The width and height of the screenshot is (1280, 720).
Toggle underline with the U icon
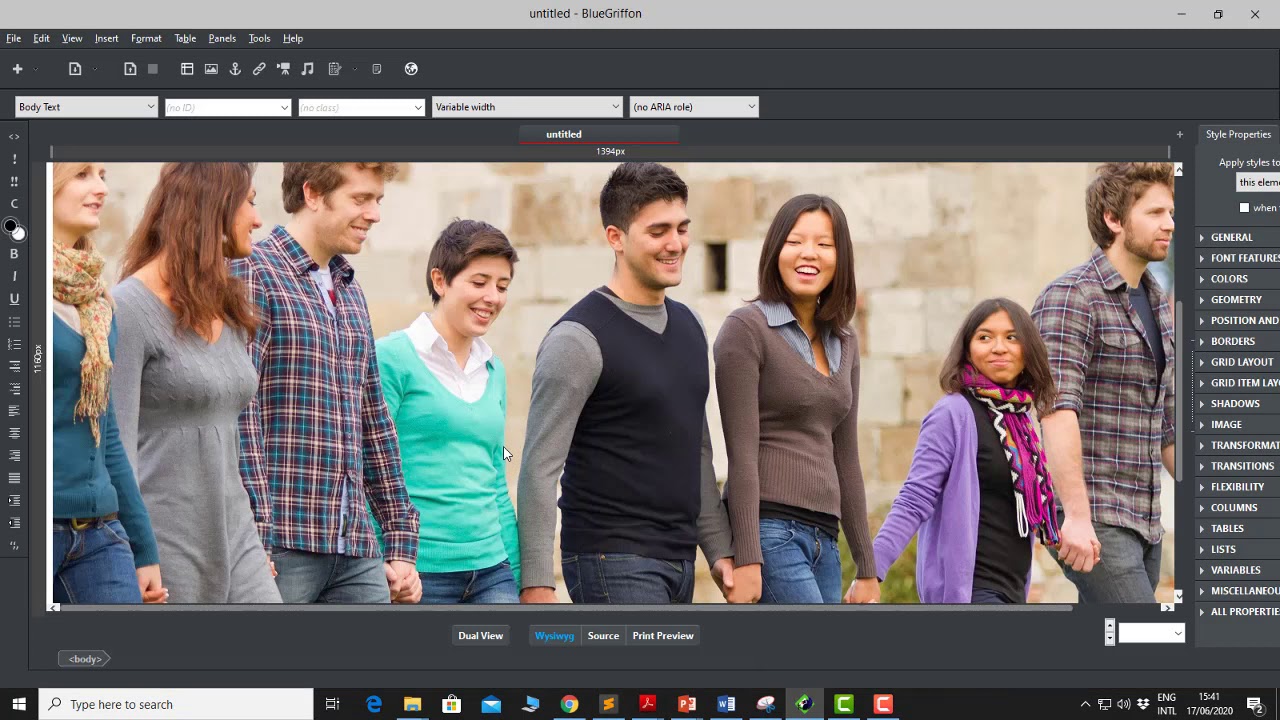pyautogui.click(x=14, y=299)
